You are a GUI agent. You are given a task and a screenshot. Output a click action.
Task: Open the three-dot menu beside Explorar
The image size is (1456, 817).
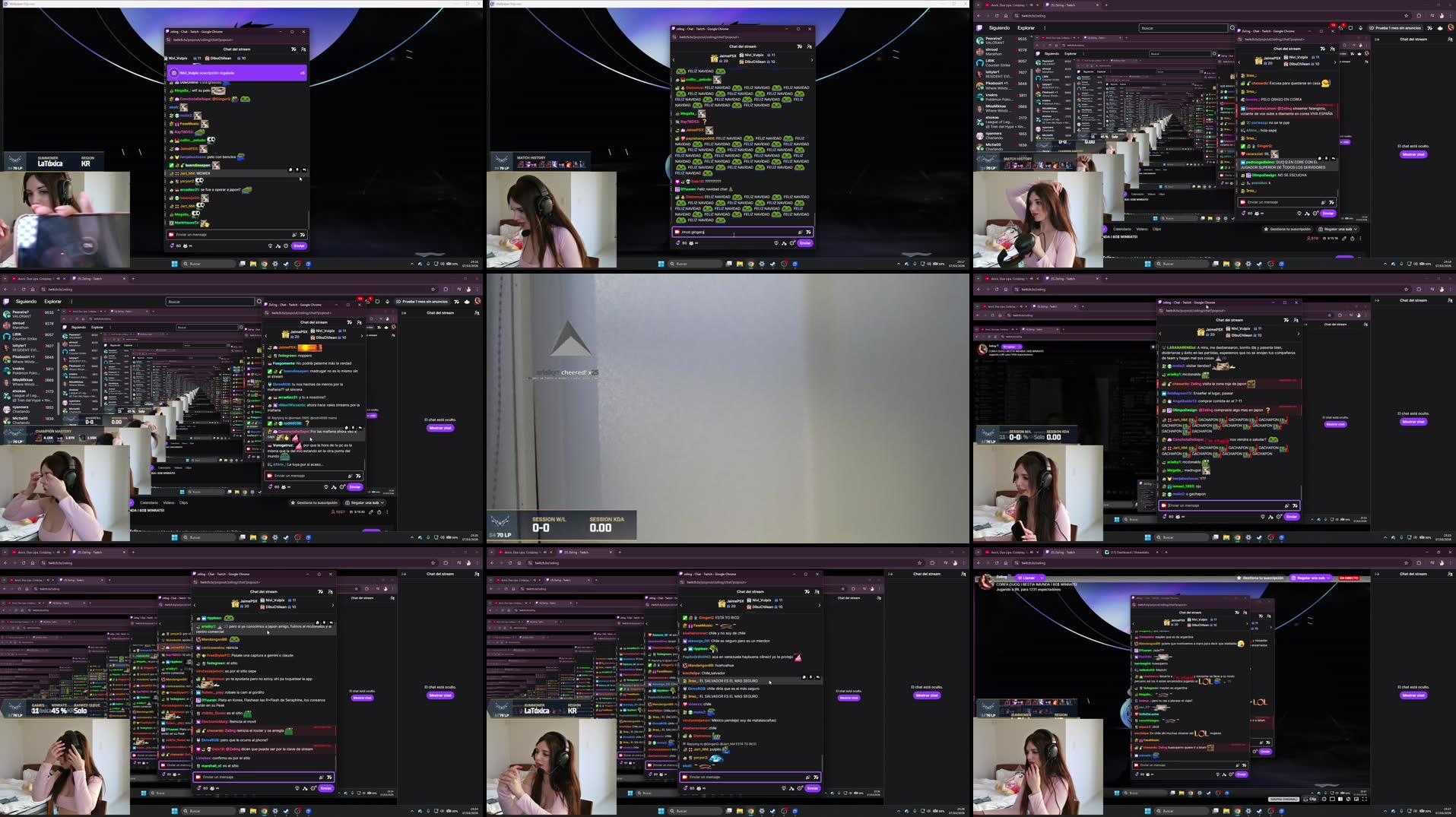point(71,301)
